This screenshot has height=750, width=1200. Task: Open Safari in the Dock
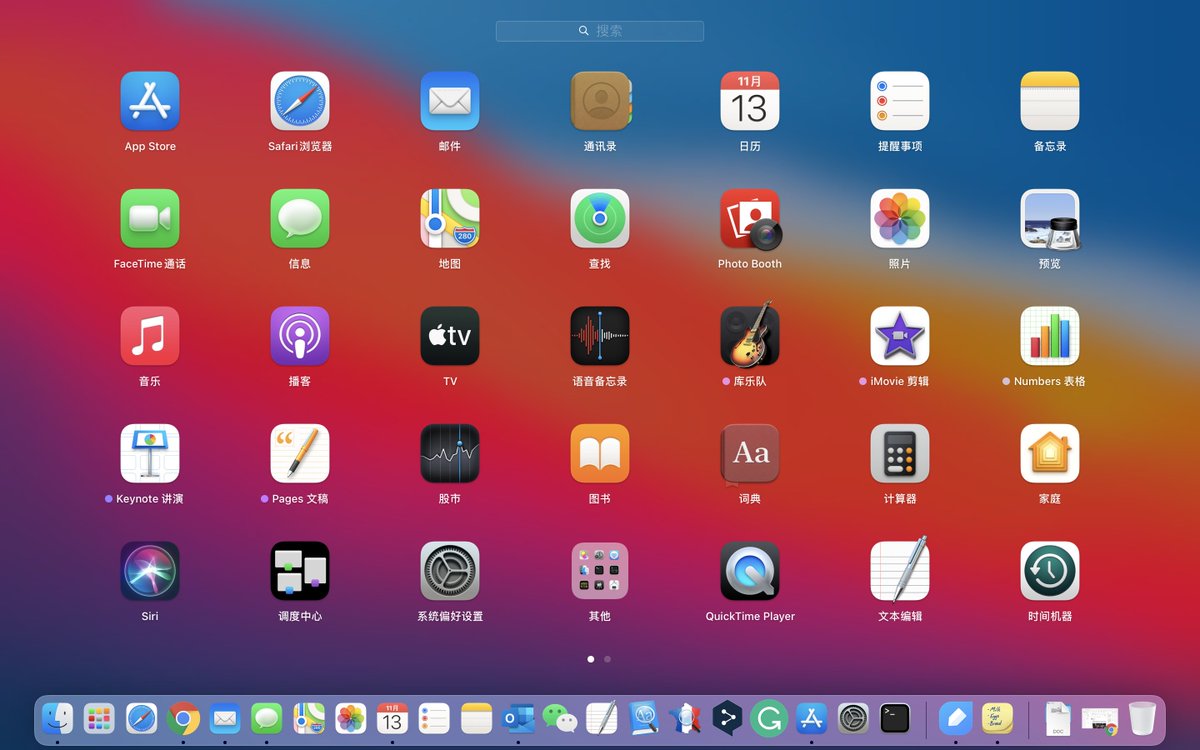141,718
